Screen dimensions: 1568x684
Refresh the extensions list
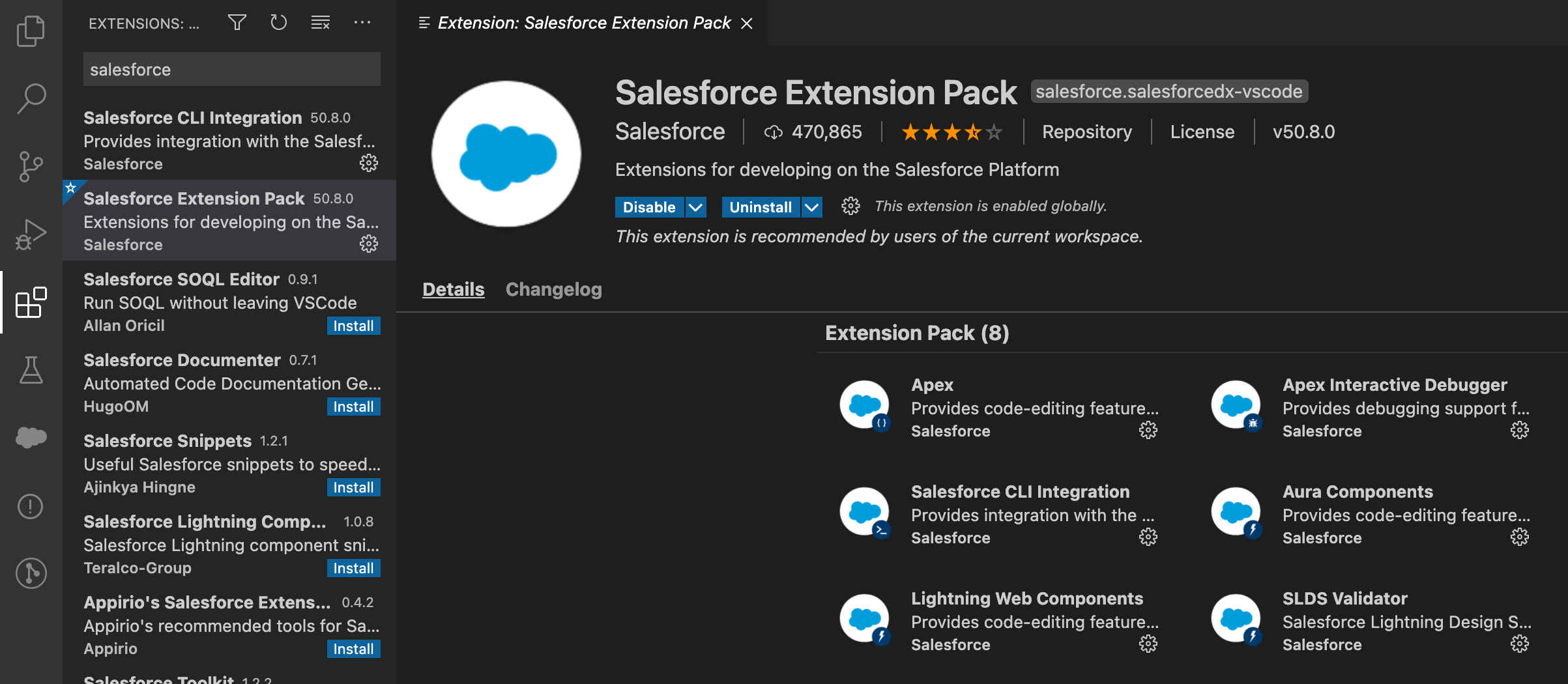279,23
